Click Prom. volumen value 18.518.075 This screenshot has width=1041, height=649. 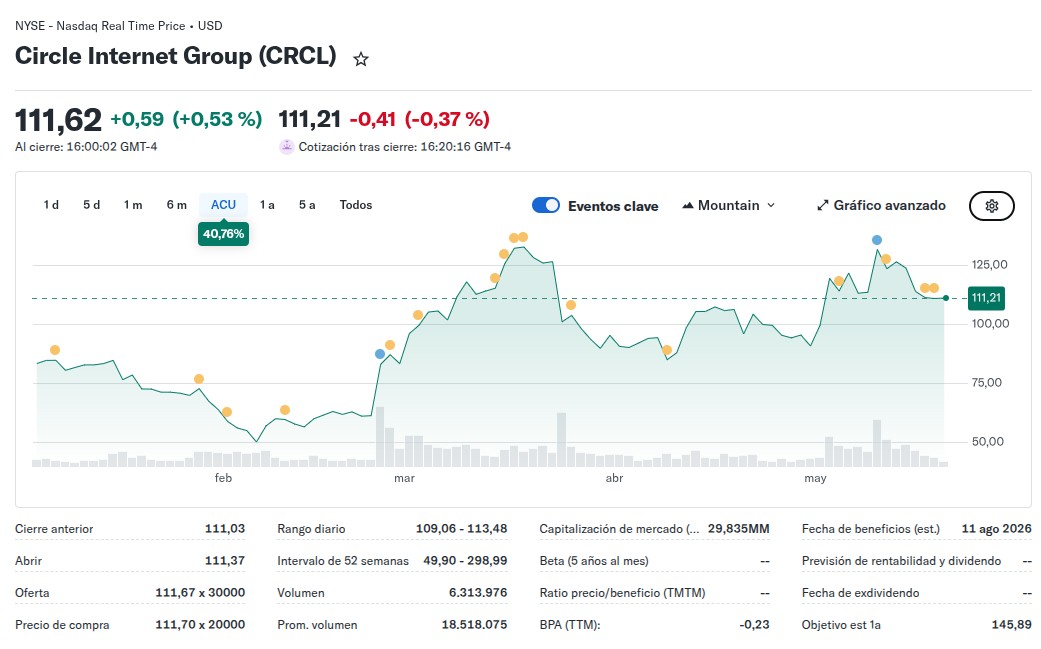coord(475,624)
